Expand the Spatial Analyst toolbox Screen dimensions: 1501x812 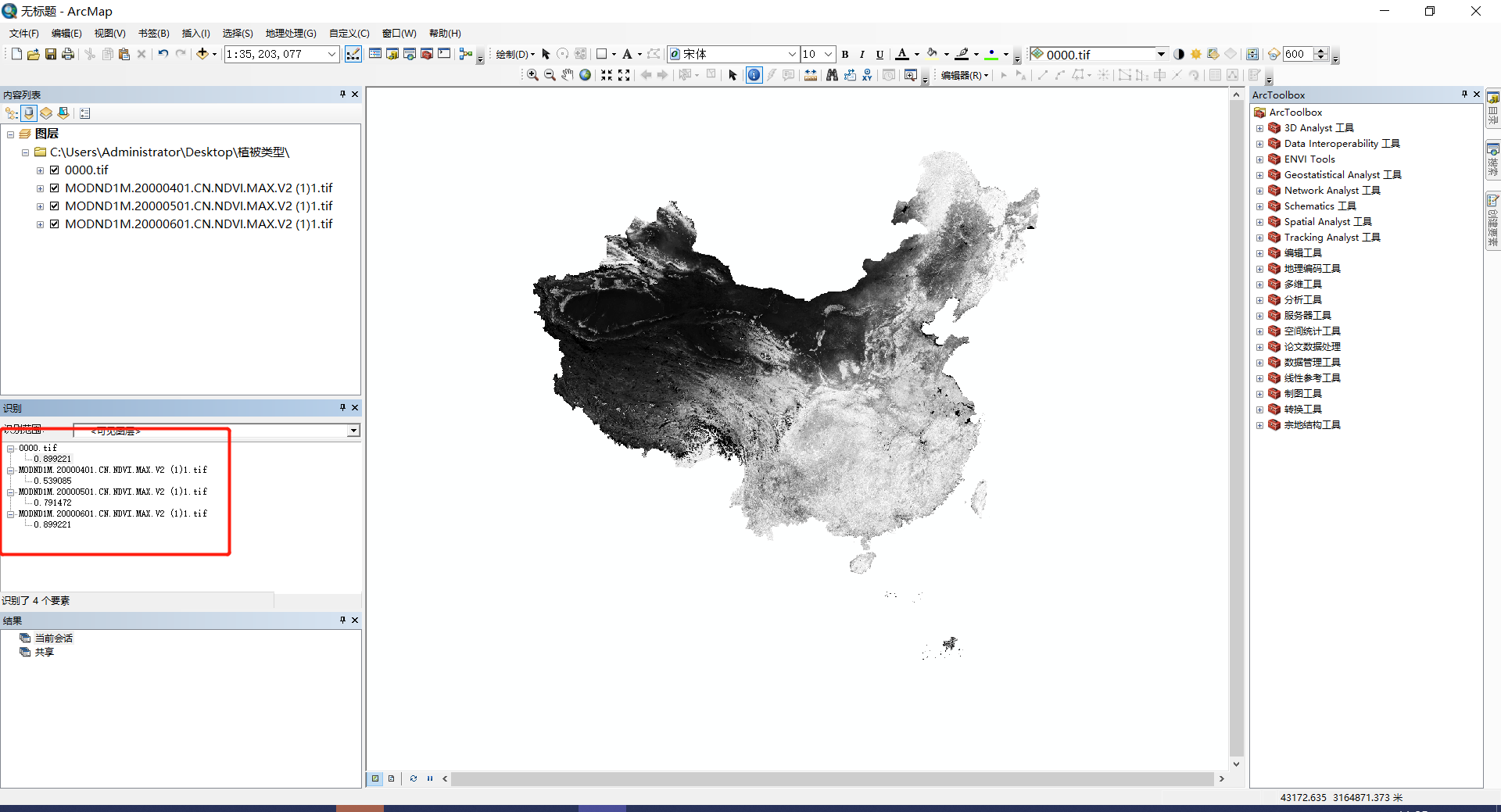coord(1260,222)
